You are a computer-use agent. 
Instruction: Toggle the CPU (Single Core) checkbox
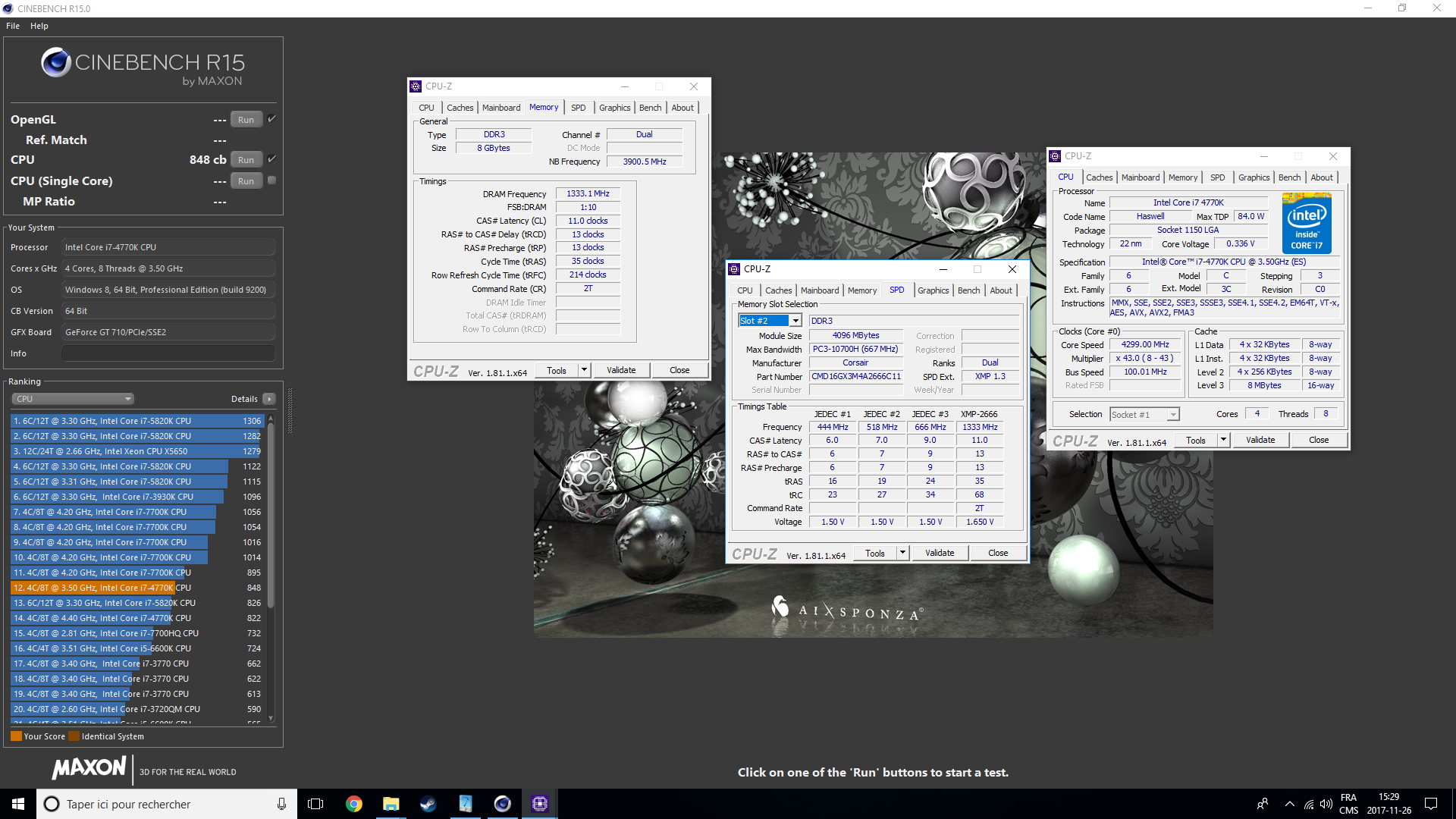[271, 180]
